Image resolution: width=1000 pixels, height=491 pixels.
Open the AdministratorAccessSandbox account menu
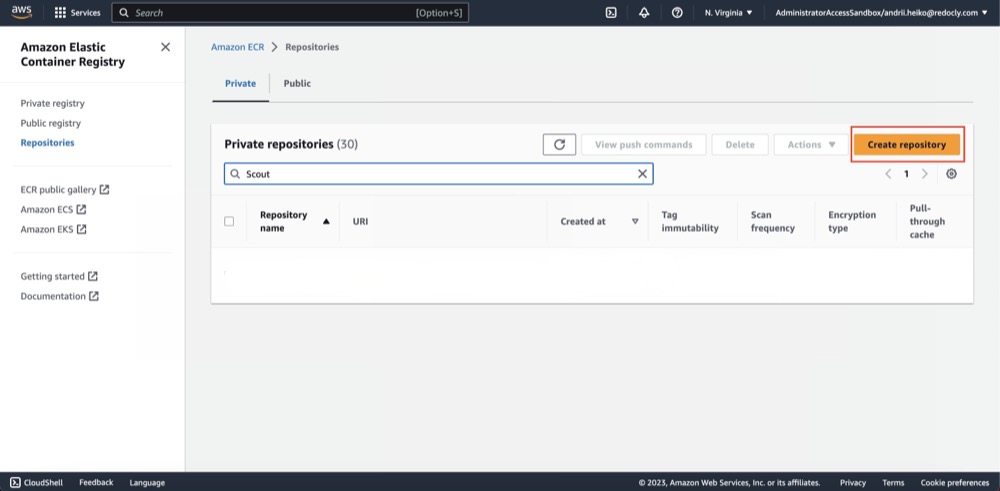(881, 13)
